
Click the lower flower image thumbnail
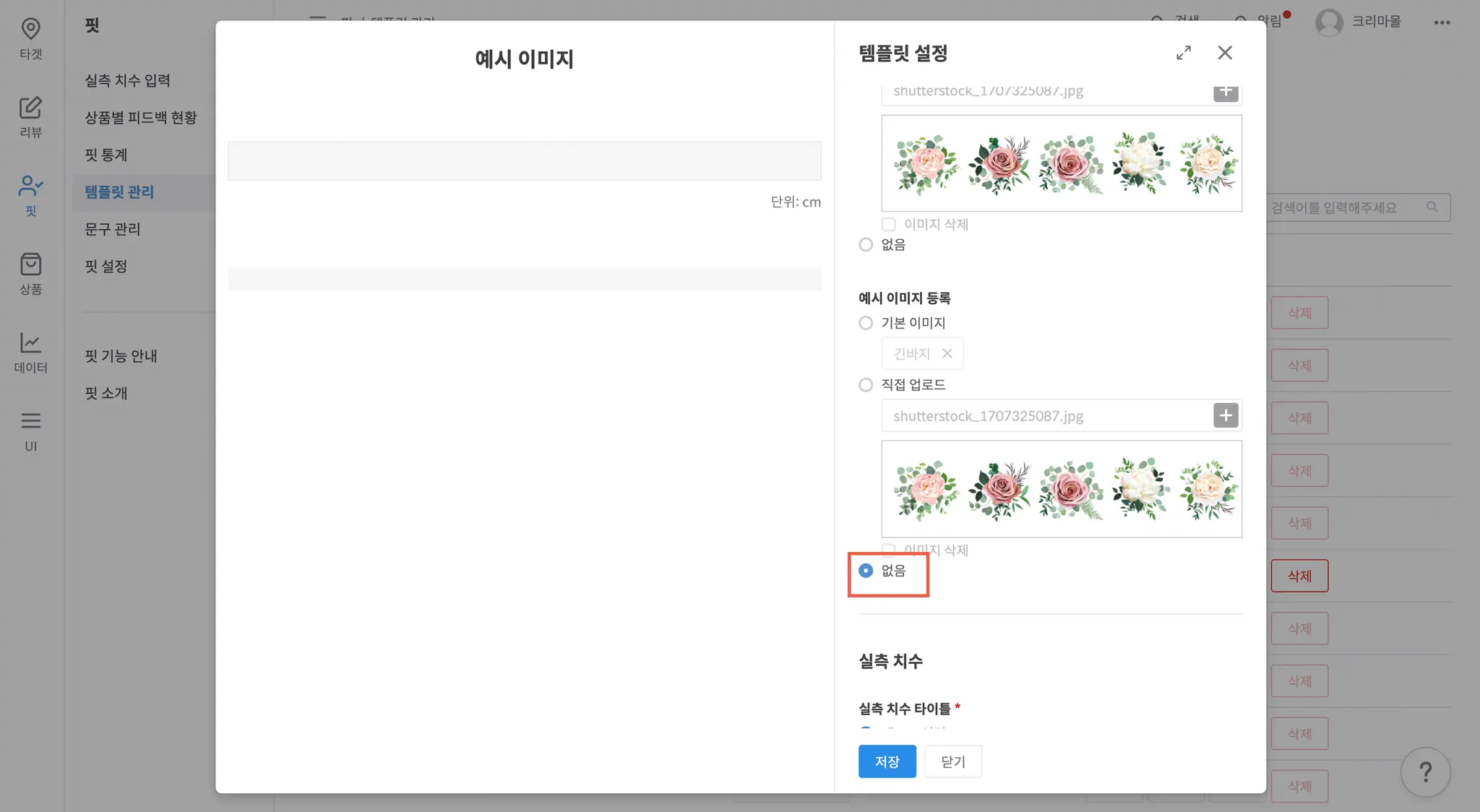point(1061,489)
